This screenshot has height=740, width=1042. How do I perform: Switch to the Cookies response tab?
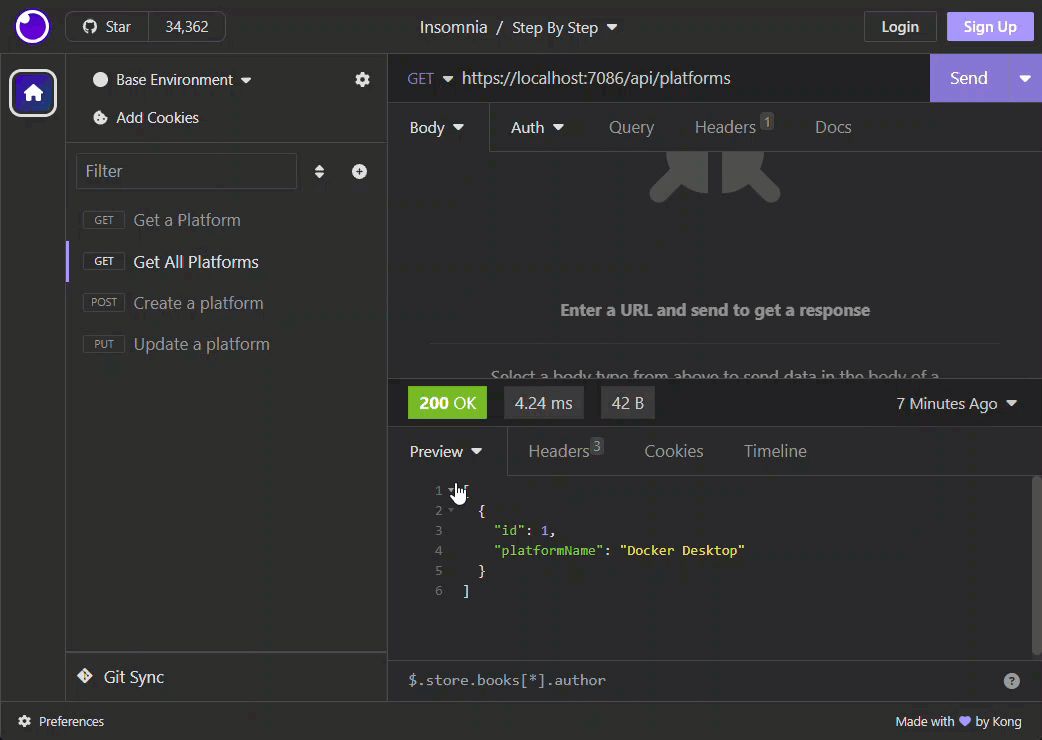point(673,452)
